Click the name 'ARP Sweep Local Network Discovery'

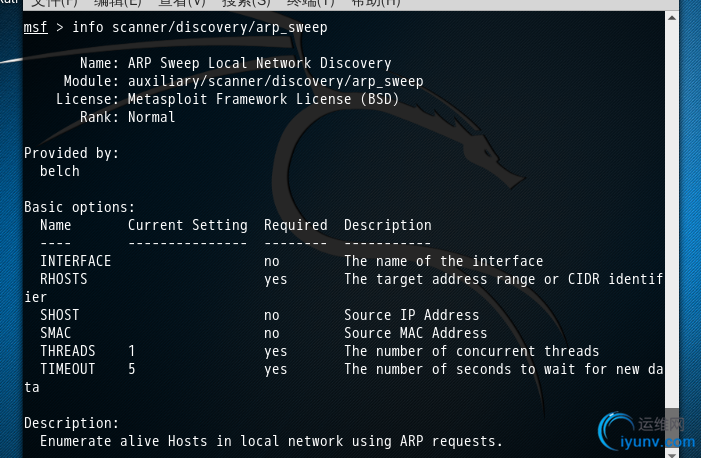click(x=259, y=64)
